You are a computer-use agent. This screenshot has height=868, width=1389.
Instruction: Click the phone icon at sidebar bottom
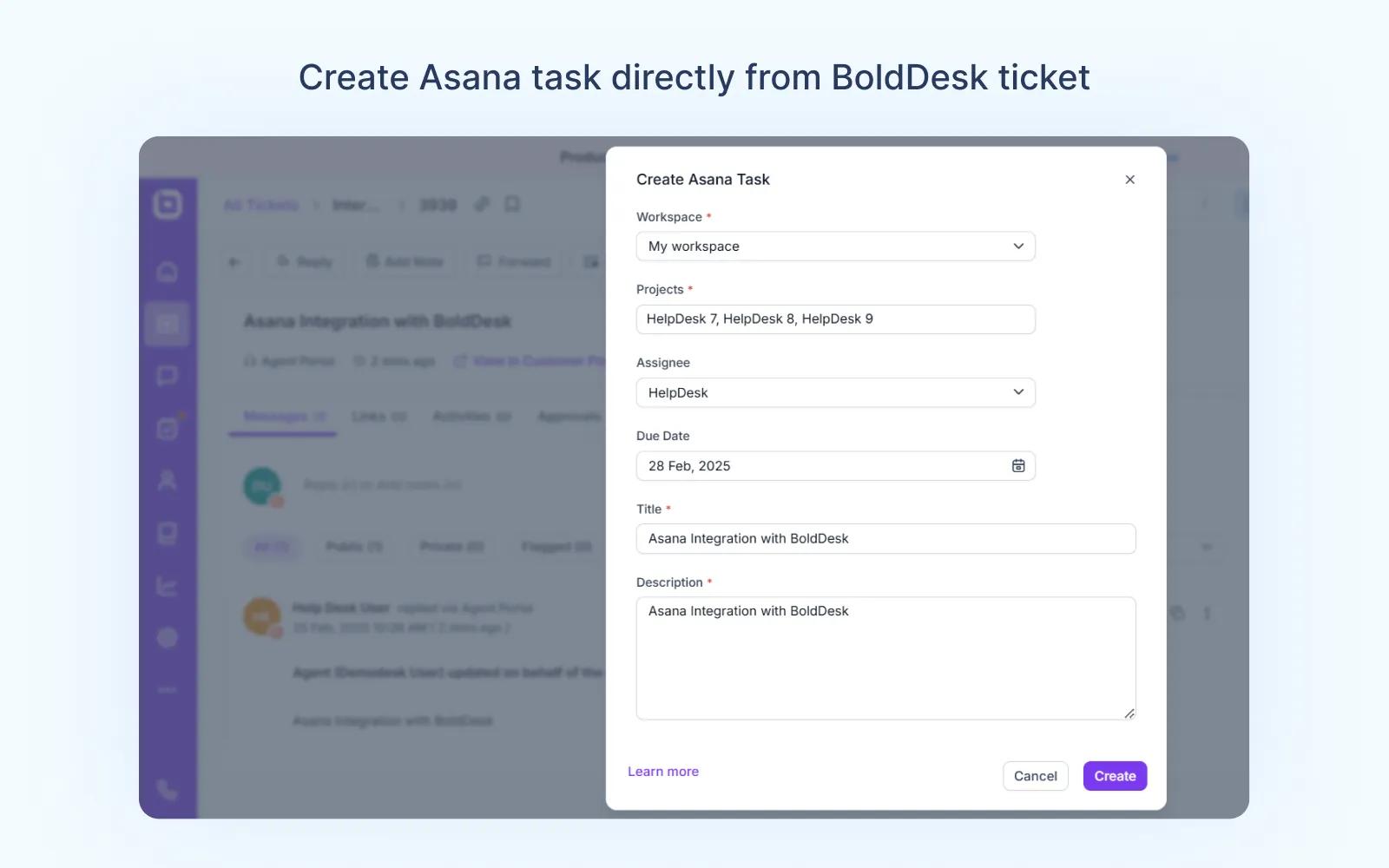click(x=168, y=790)
